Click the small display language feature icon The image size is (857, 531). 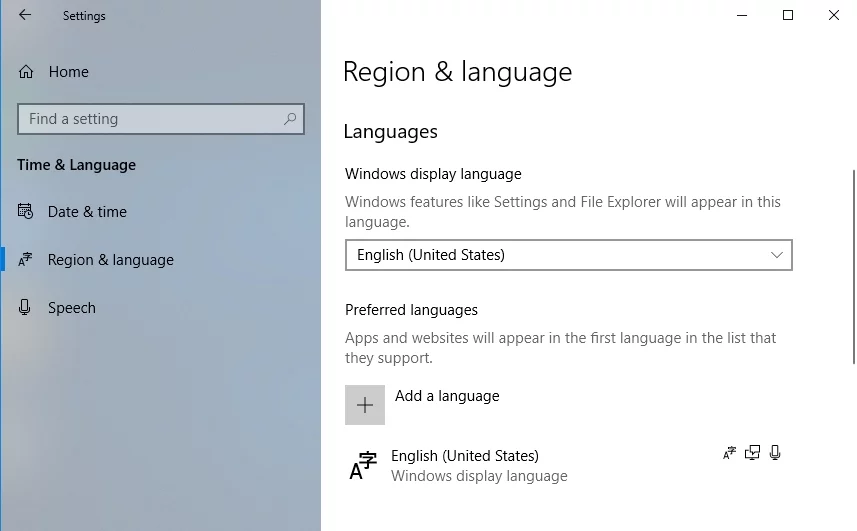coord(729,454)
